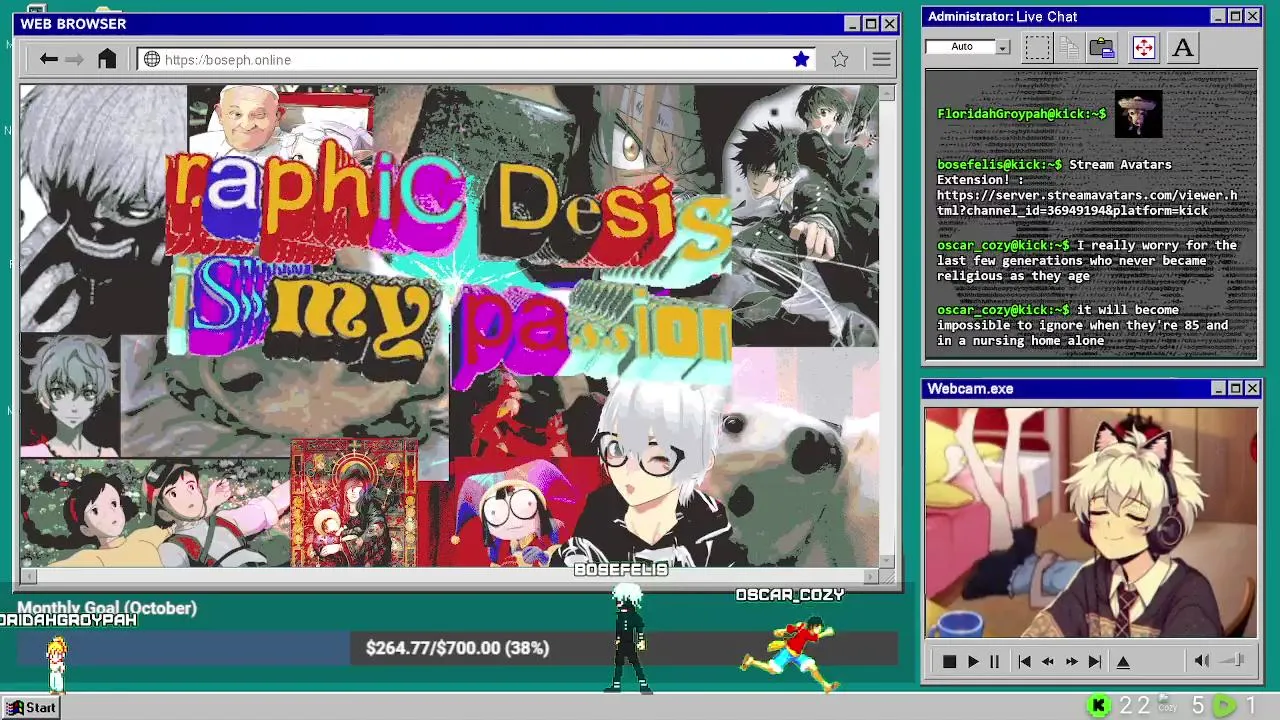Click the filled blue bookmark star
The height and width of the screenshot is (720, 1280).
point(801,59)
